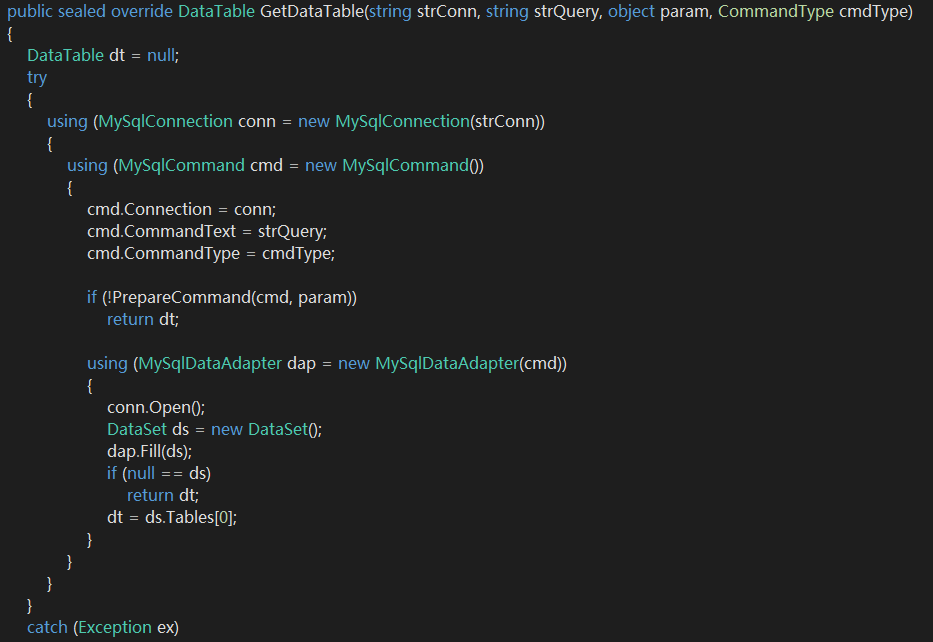Click the ds.Tables[0] assignment line
The height and width of the screenshot is (642, 933).
point(172,517)
